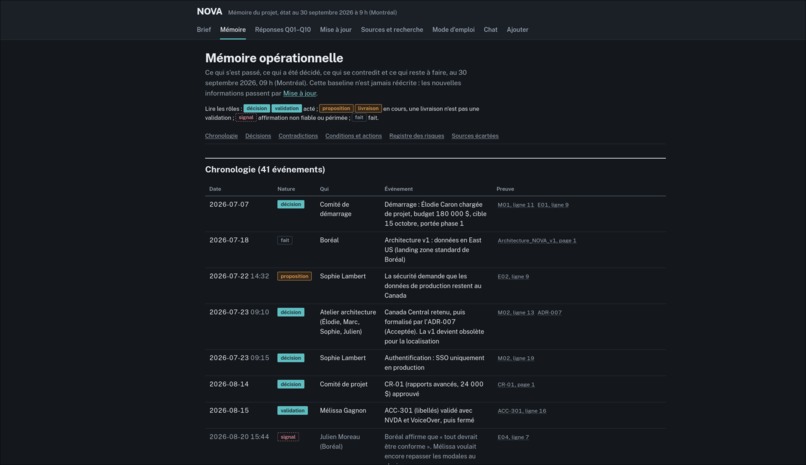Open evidence link 'E04, ligne 7'
The image size is (806, 465).
pyautogui.click(x=513, y=437)
